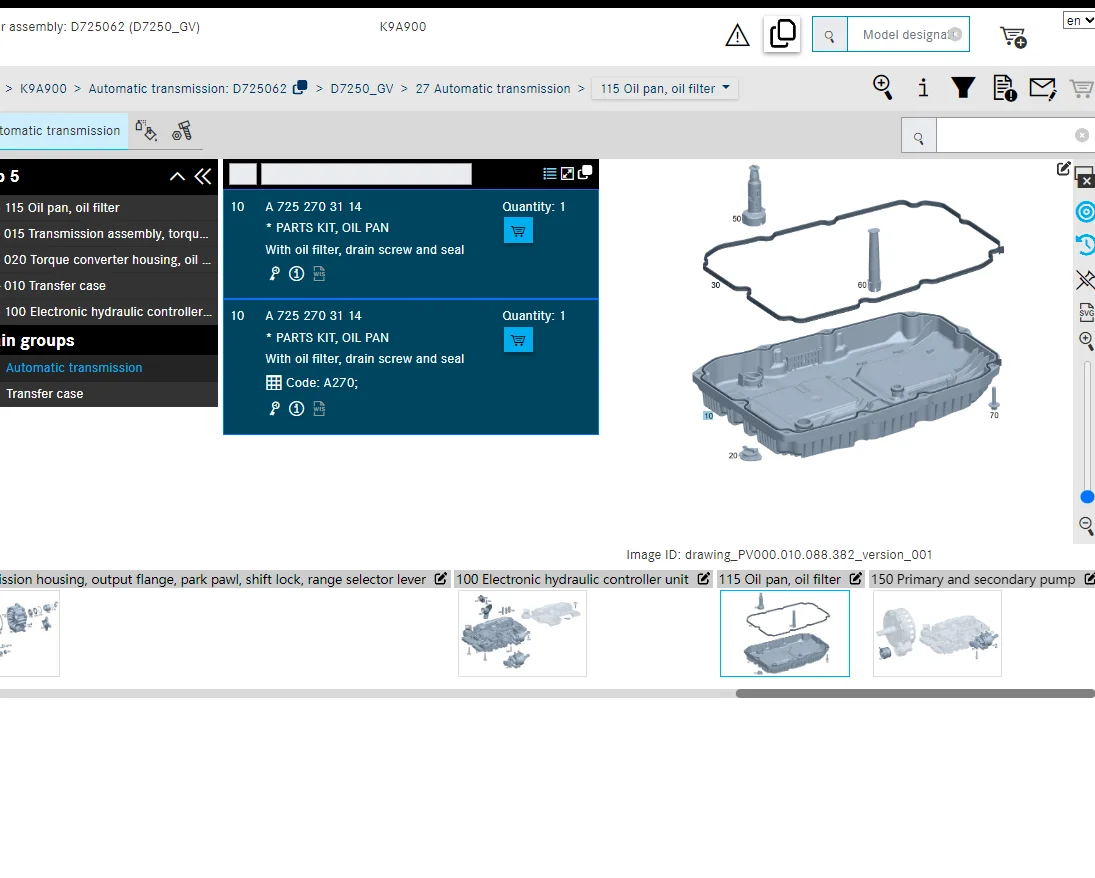Adjust the drawing zoom slider handle
1095x878 pixels.
[x=1087, y=497]
